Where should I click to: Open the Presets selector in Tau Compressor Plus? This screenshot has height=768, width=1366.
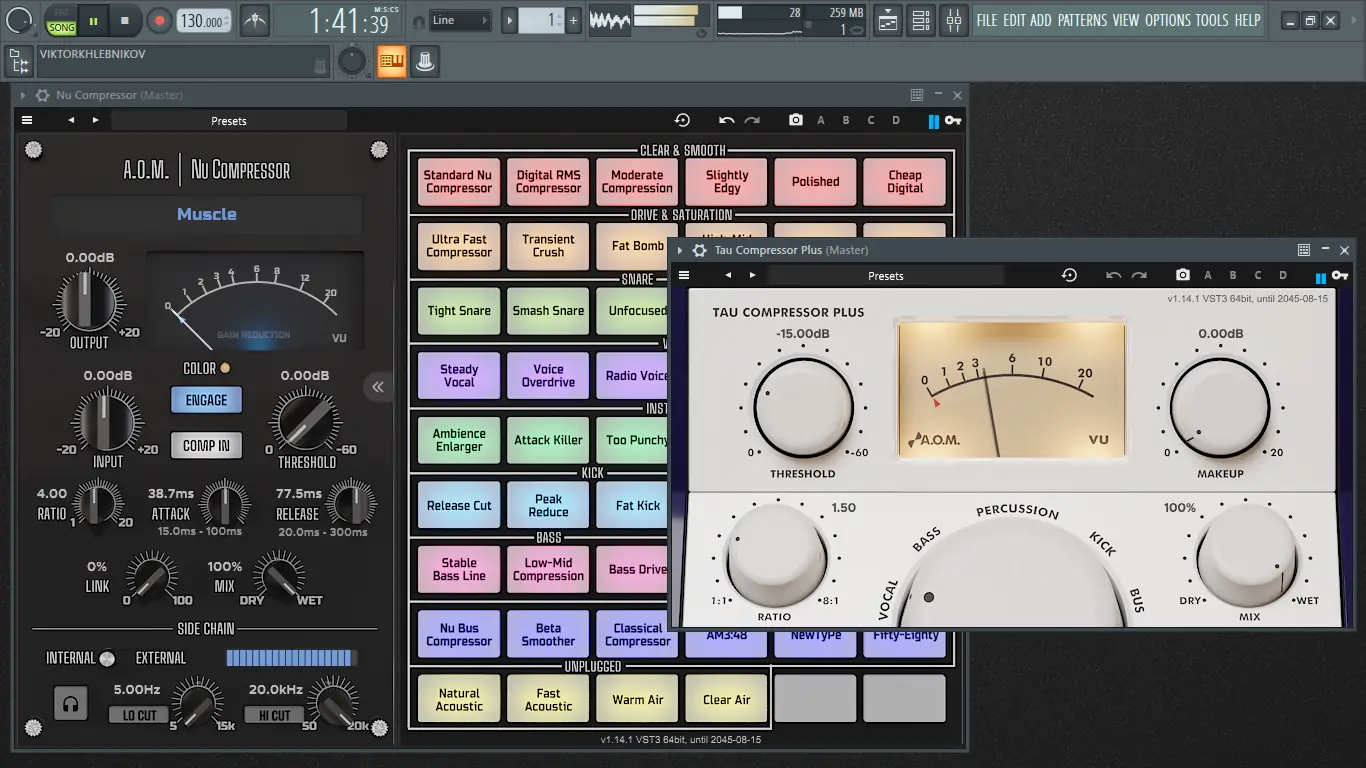coord(886,275)
